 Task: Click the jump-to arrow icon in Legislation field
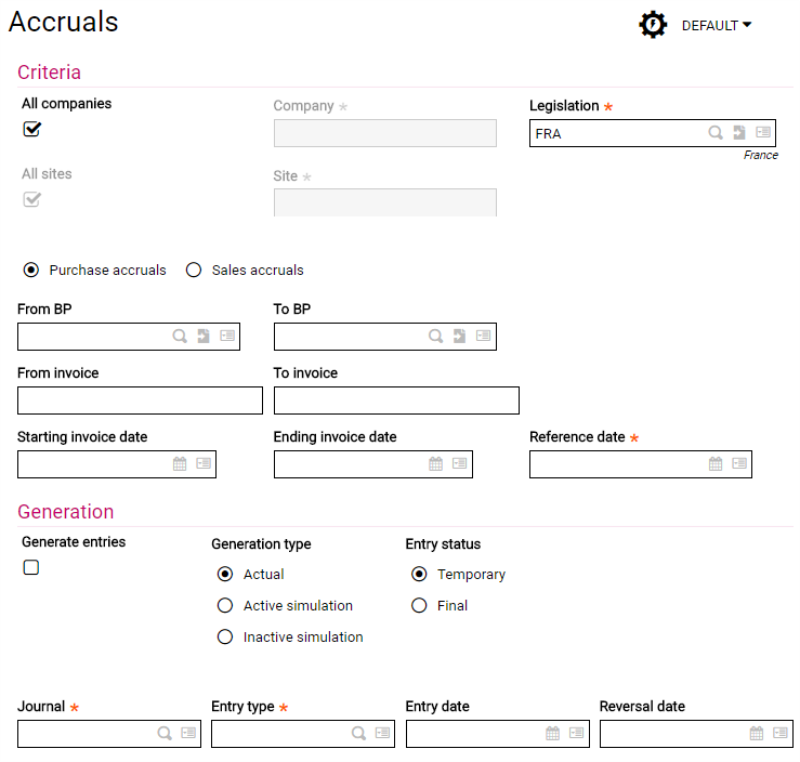pos(739,133)
